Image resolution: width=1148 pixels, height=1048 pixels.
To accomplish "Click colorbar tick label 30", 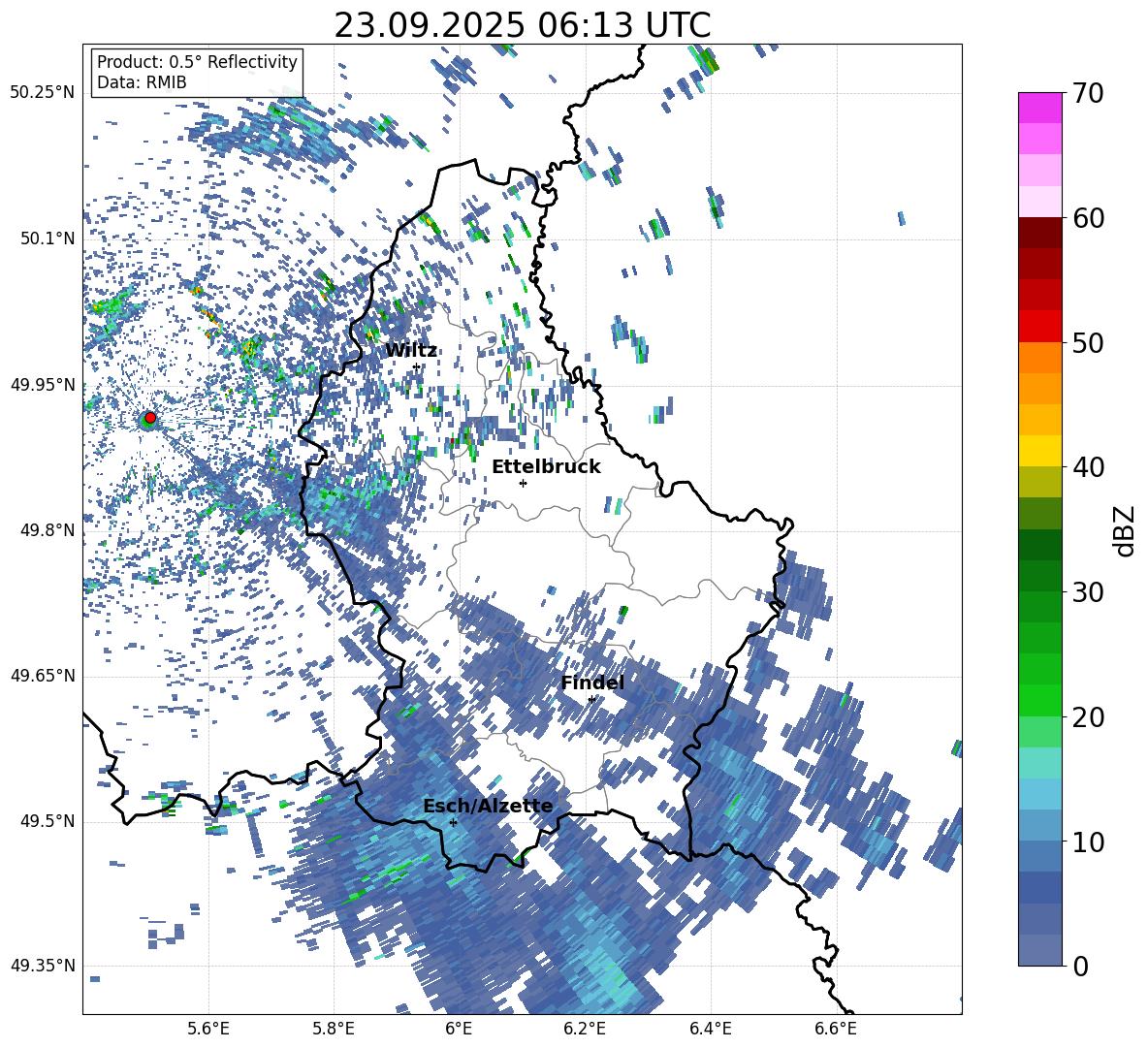I will click(1087, 592).
